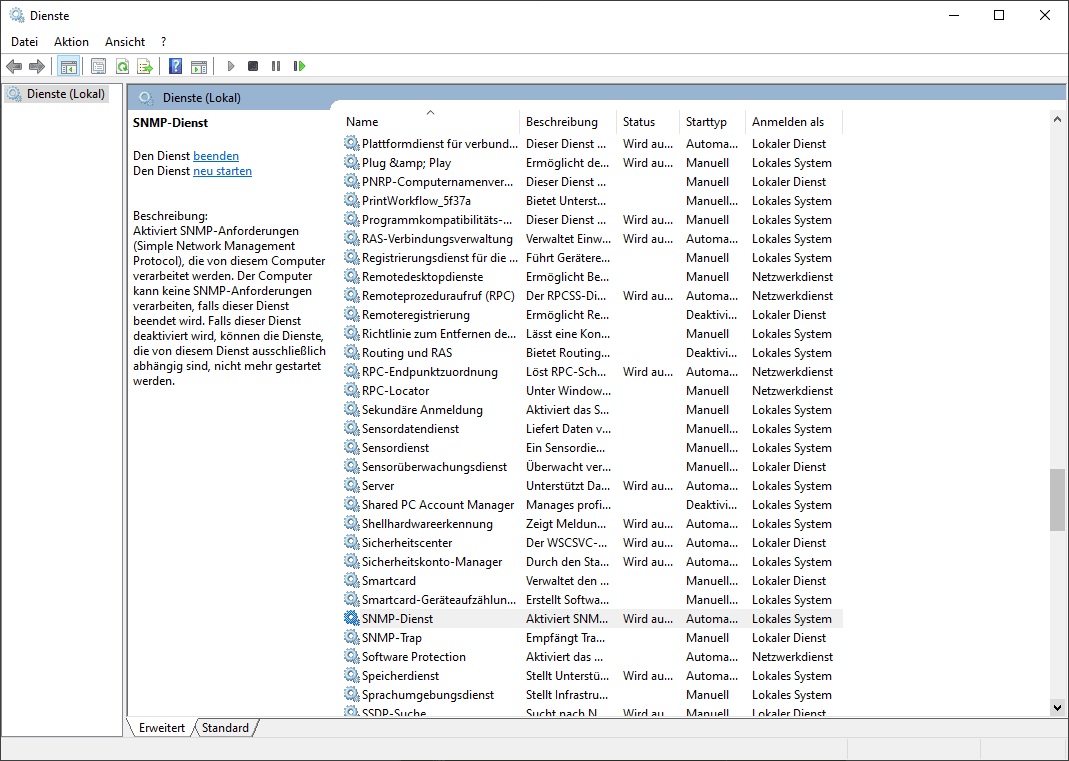Toggle the console tree pane icon
Image resolution: width=1069 pixels, height=761 pixels.
68,66
